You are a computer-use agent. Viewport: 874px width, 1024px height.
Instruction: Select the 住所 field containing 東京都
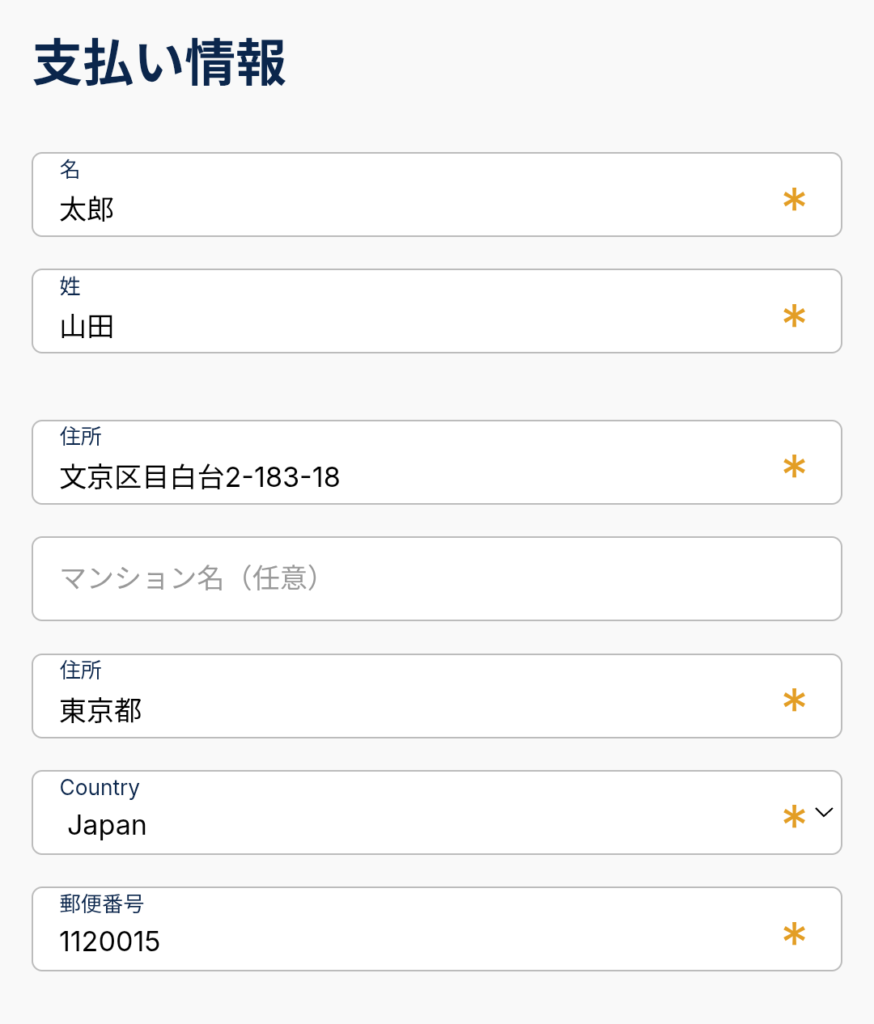tap(400, 711)
